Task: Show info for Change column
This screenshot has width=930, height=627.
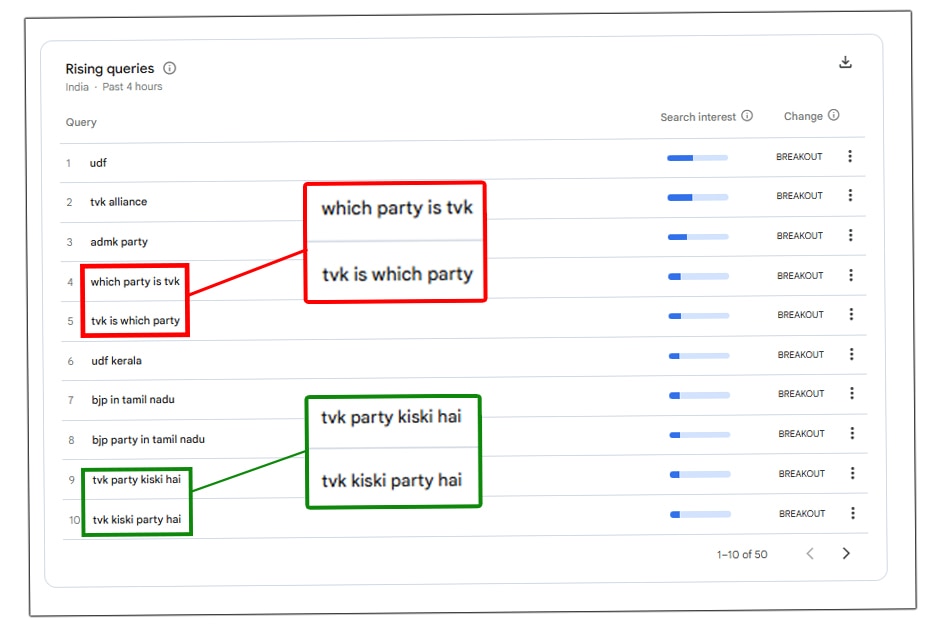Action: pos(833,115)
